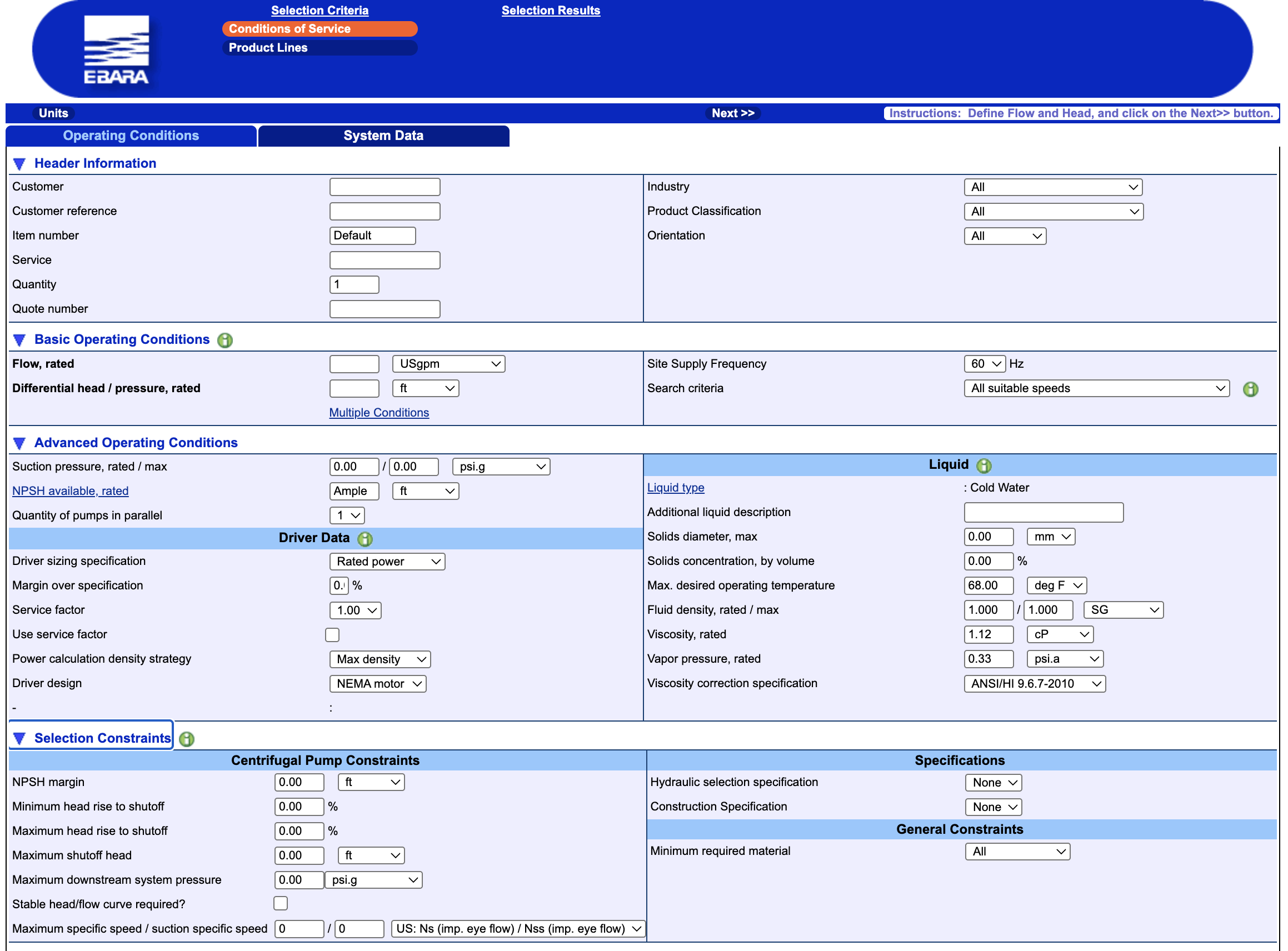1288x951 pixels.
Task: Follow the NPSH available, rated link
Action: click(70, 491)
